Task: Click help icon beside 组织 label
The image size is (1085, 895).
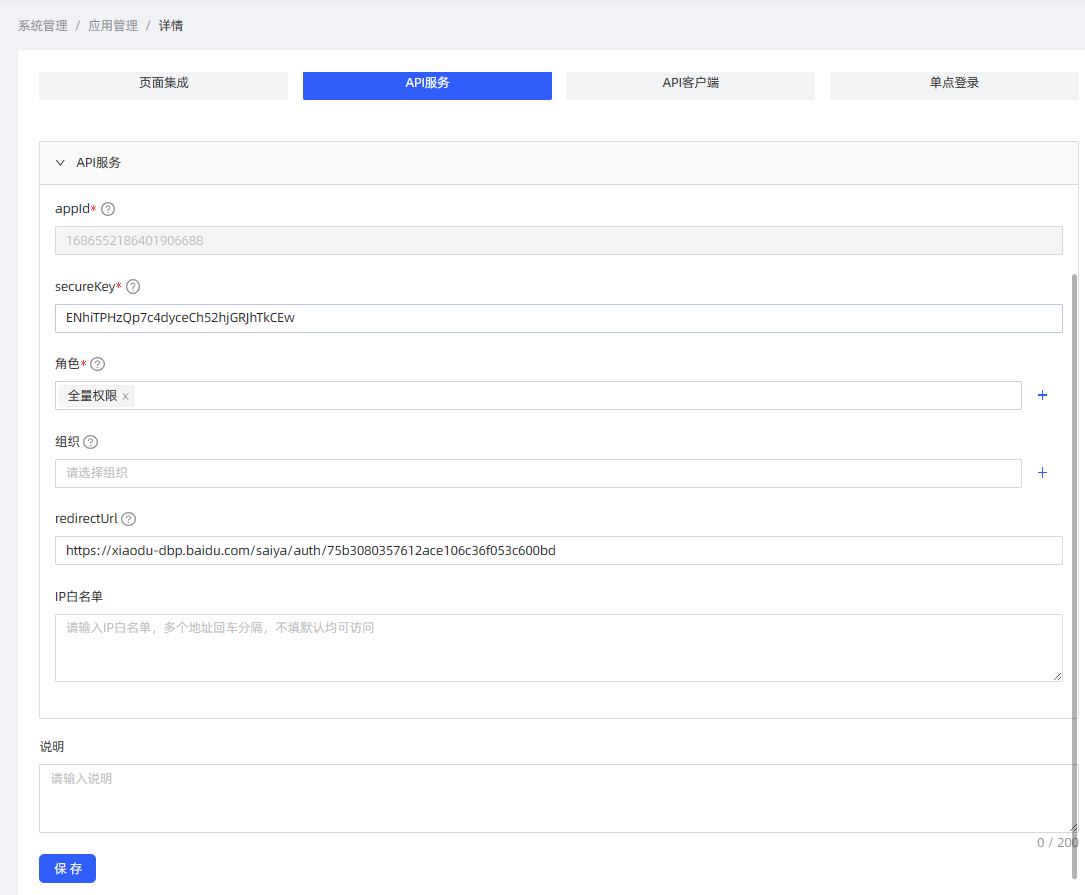Action: coord(91,442)
